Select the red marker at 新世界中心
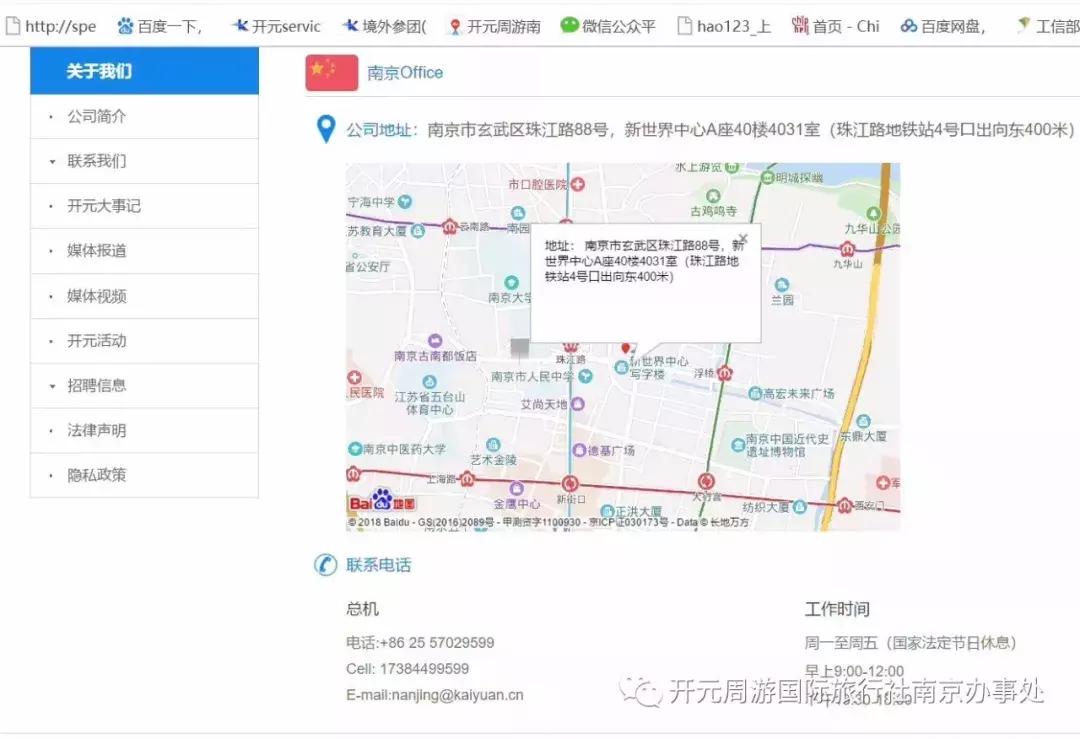The image size is (1080, 739). tap(627, 348)
